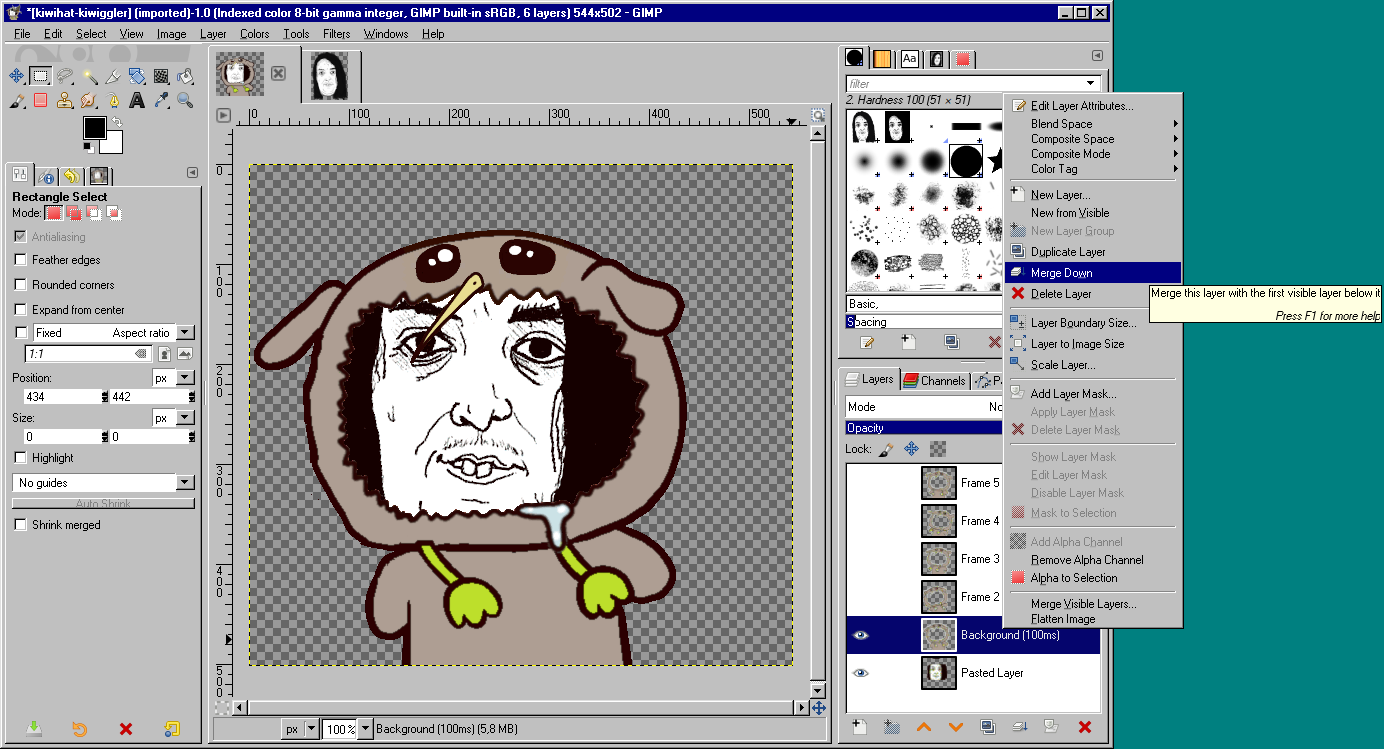Select the Rectangle Select tool

(x=40, y=75)
